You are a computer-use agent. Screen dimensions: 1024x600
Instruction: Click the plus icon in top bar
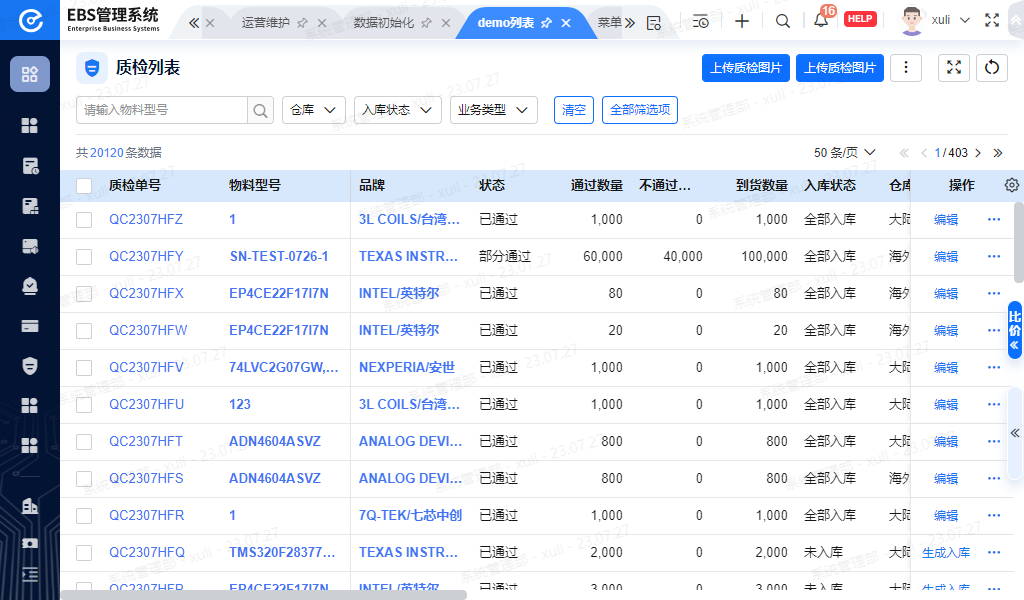pos(742,21)
